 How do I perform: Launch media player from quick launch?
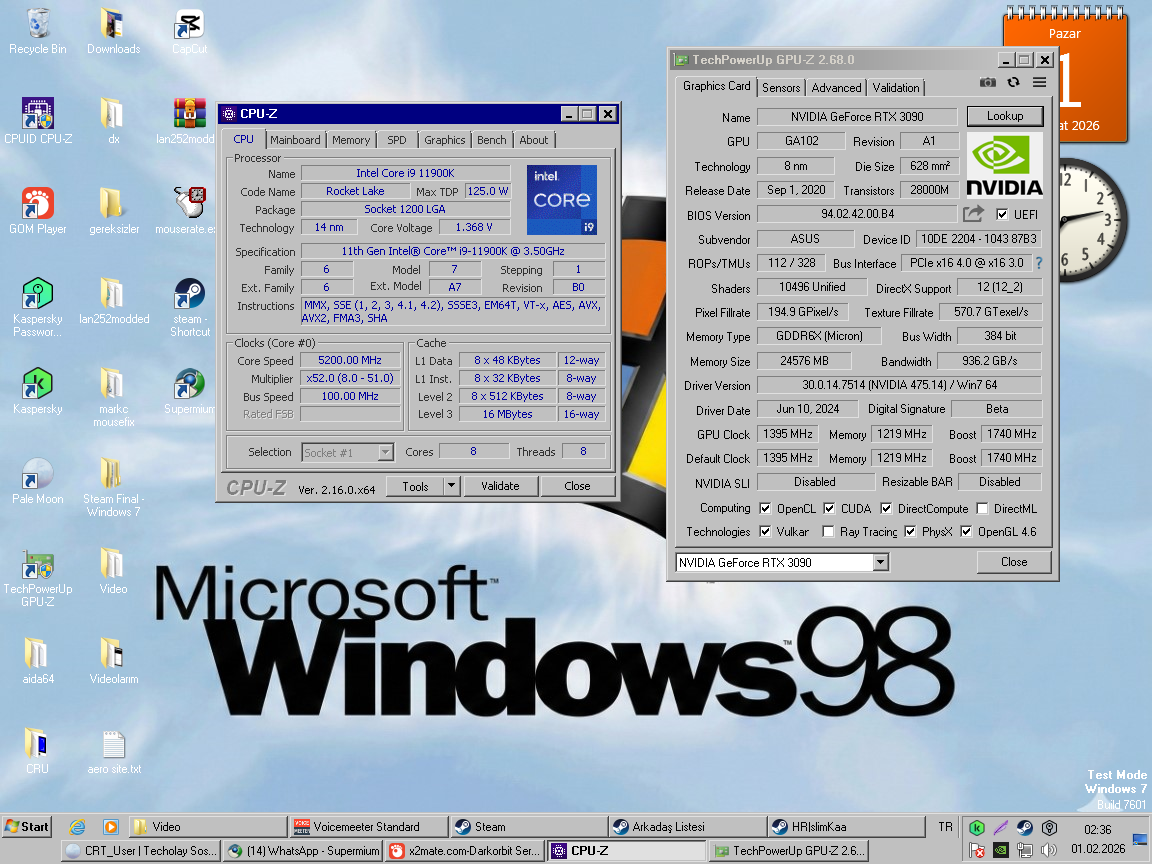point(110,827)
